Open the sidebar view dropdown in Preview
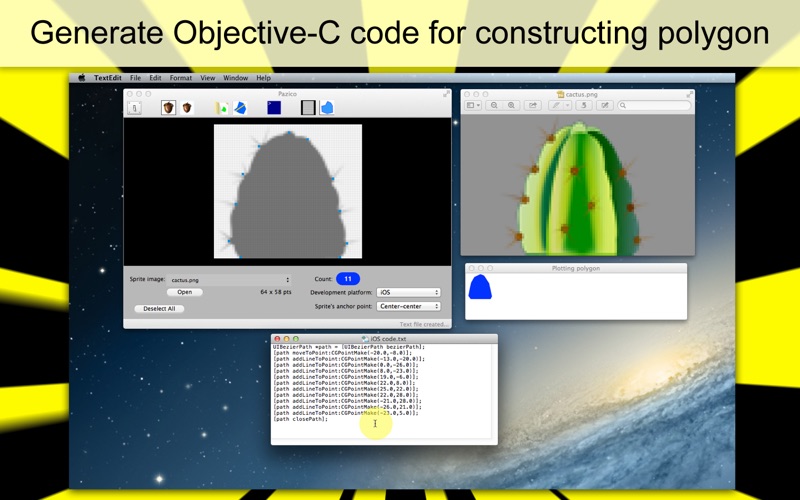Screen dimensions: 800x500 coord(472,105)
